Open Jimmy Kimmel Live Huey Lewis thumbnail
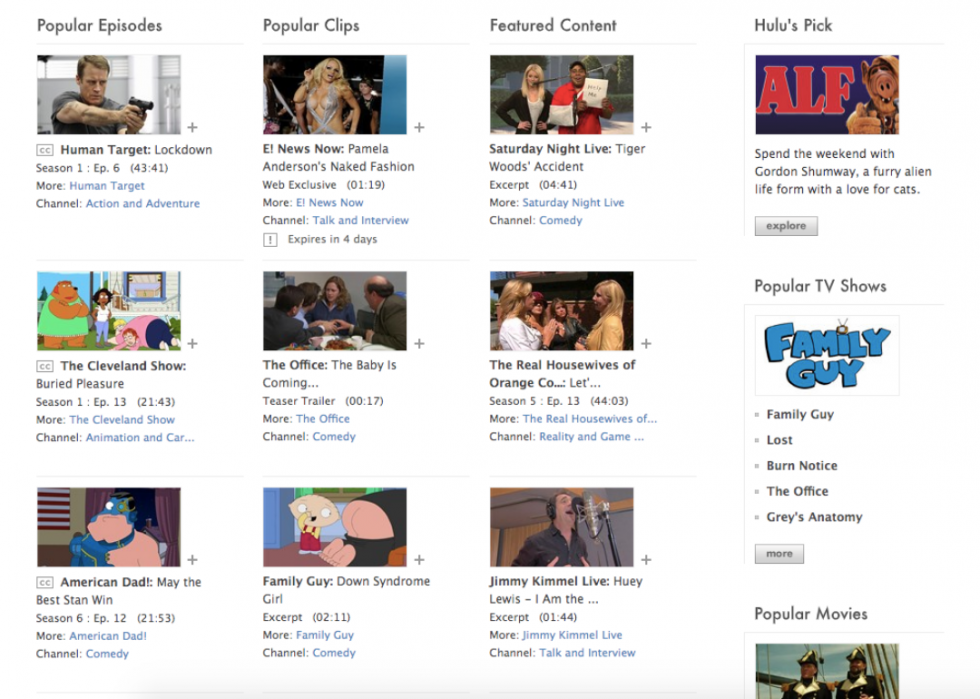Screen dimensions: 980x699 click(x=562, y=527)
